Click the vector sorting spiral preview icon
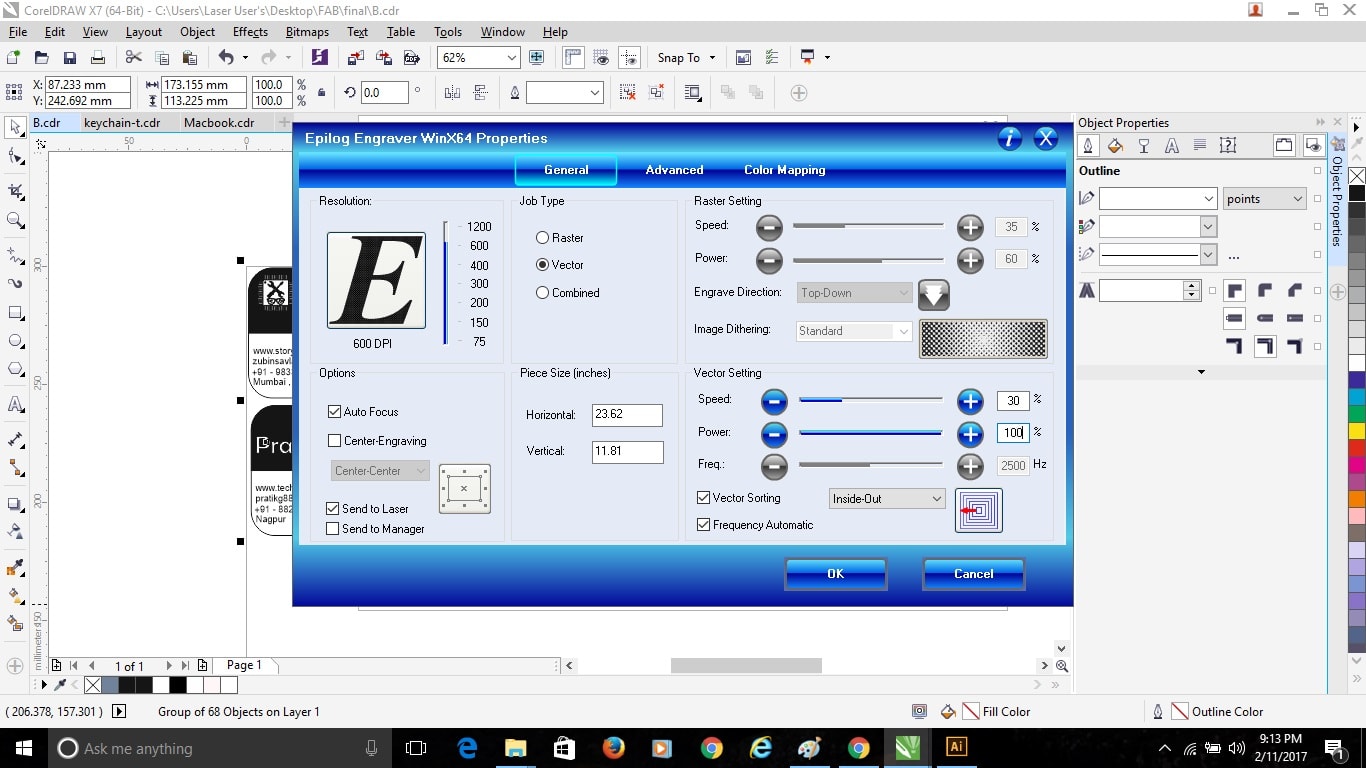The height and width of the screenshot is (768, 1366). [978, 510]
